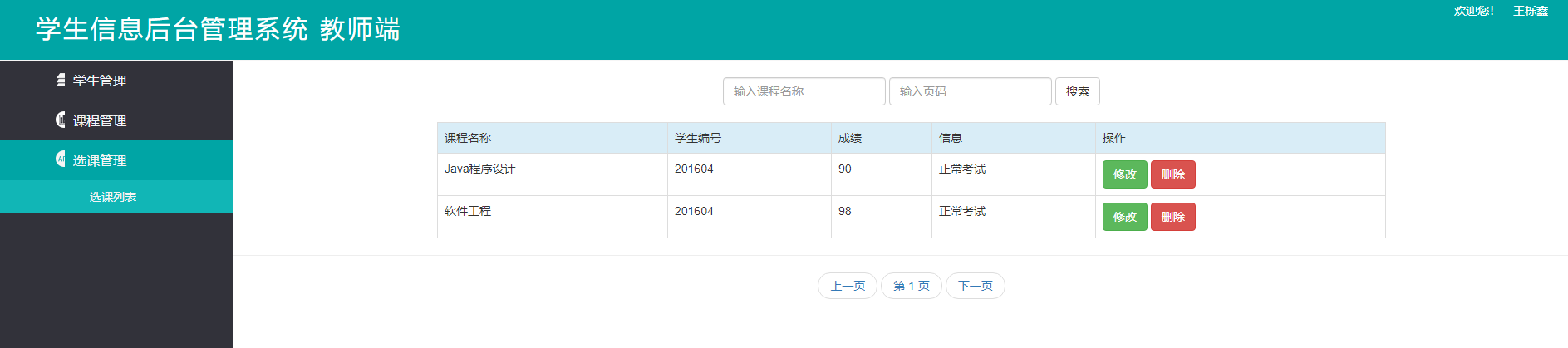Click the 欢迎您! greeting text
Viewport: 1568px width, 348px height.
click(x=1474, y=11)
